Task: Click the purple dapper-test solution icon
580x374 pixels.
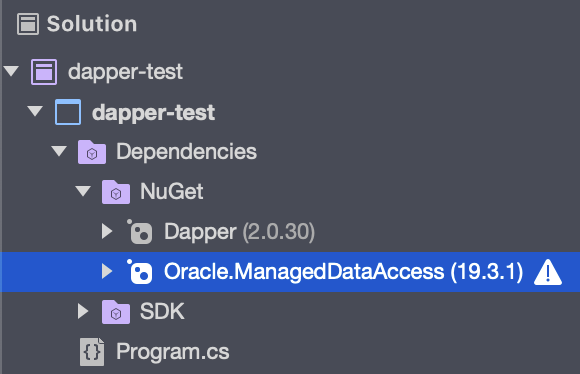Action: [x=44, y=72]
